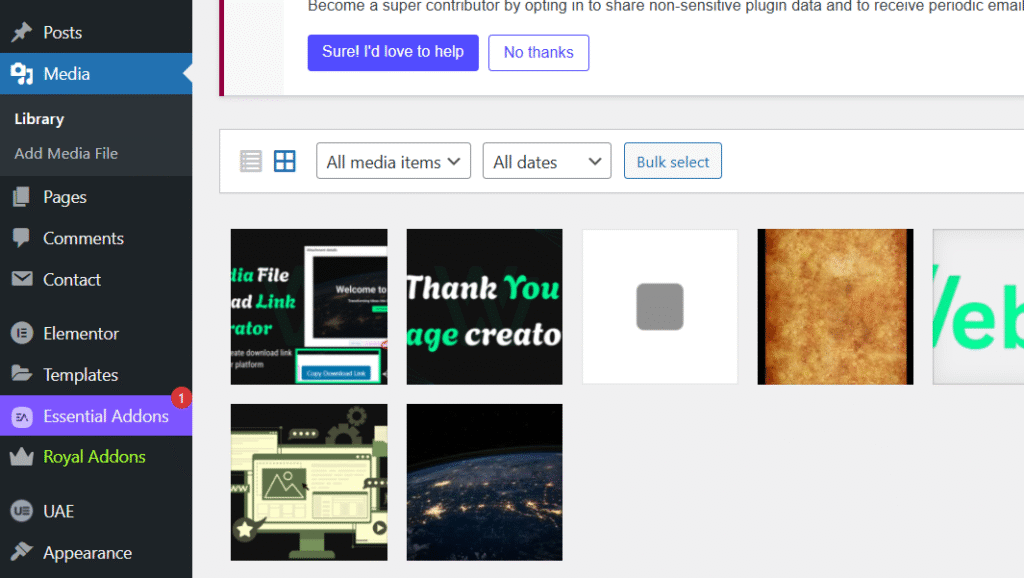
Task: Click the UAE circle icon
Action: [x=22, y=511]
